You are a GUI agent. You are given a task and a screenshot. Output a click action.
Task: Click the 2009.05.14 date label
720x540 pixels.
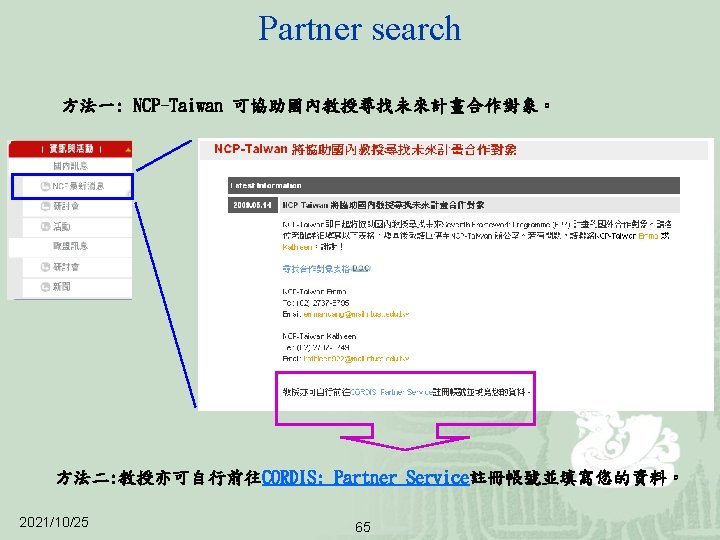[x=252, y=205]
